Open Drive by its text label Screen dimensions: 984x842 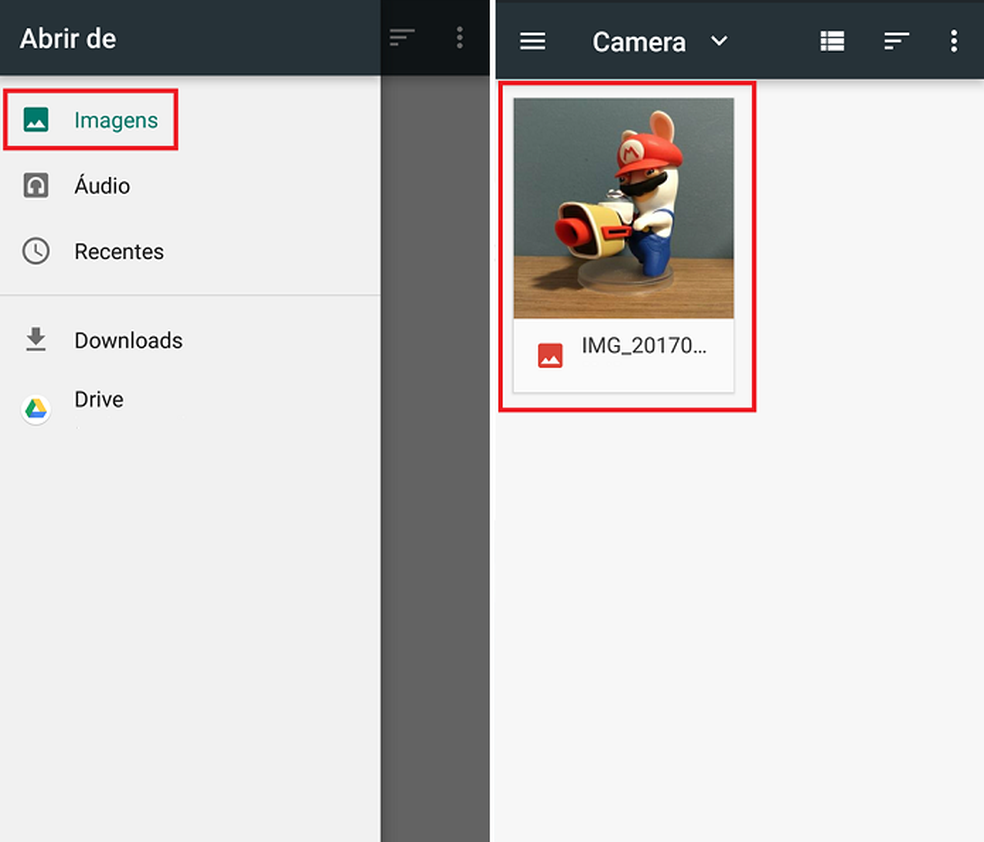coord(99,400)
